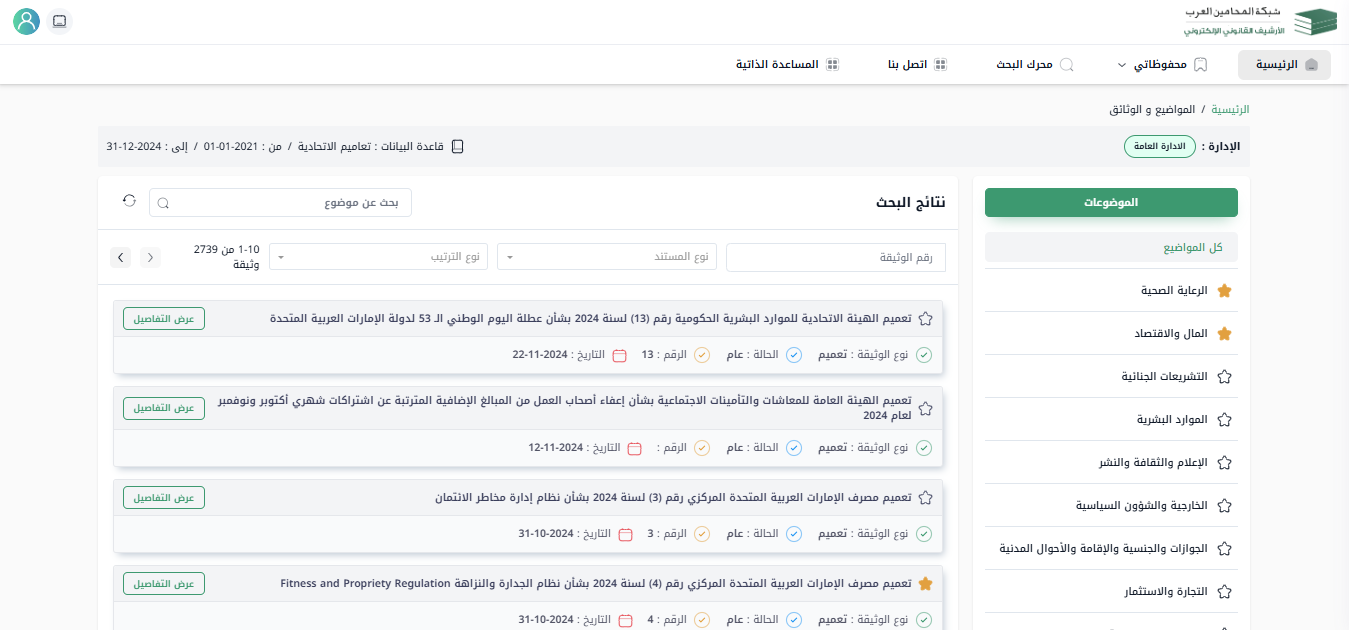Click the Arab Lawyers Network logo
The width and height of the screenshot is (1349, 630).
click(x=1259, y=22)
